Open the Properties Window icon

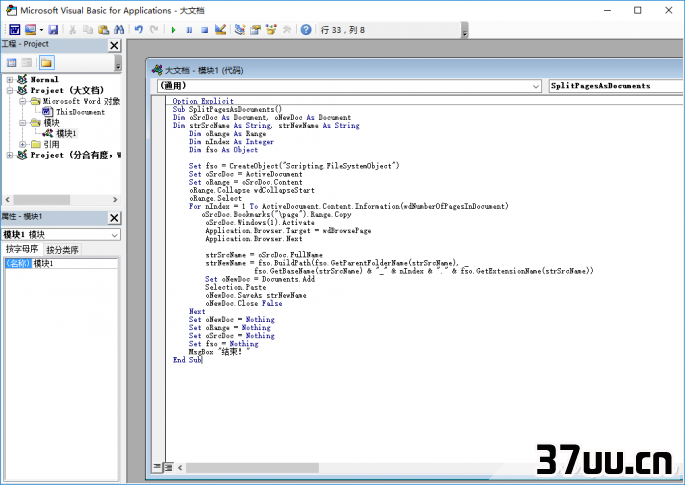(x=255, y=30)
